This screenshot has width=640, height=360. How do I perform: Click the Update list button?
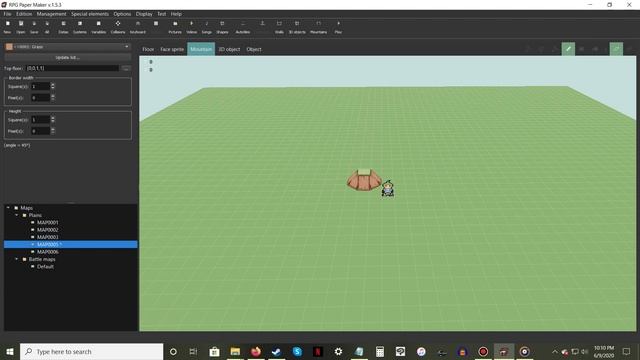(68, 58)
